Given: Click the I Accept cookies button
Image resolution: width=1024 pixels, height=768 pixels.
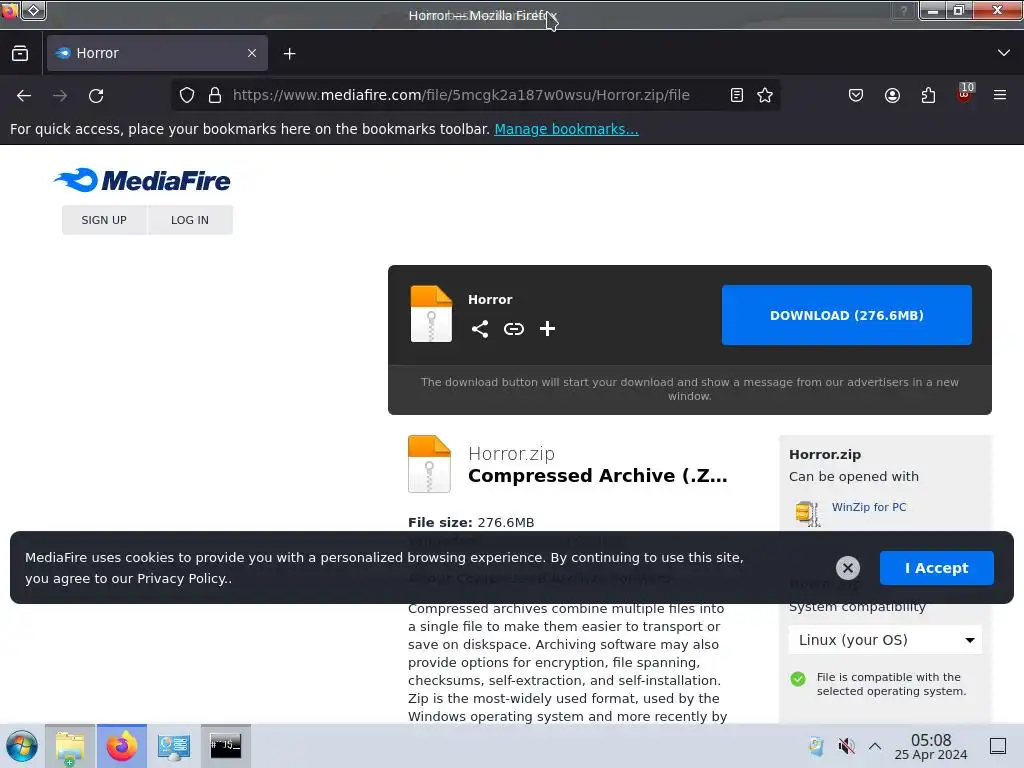Looking at the screenshot, I should point(936,568).
